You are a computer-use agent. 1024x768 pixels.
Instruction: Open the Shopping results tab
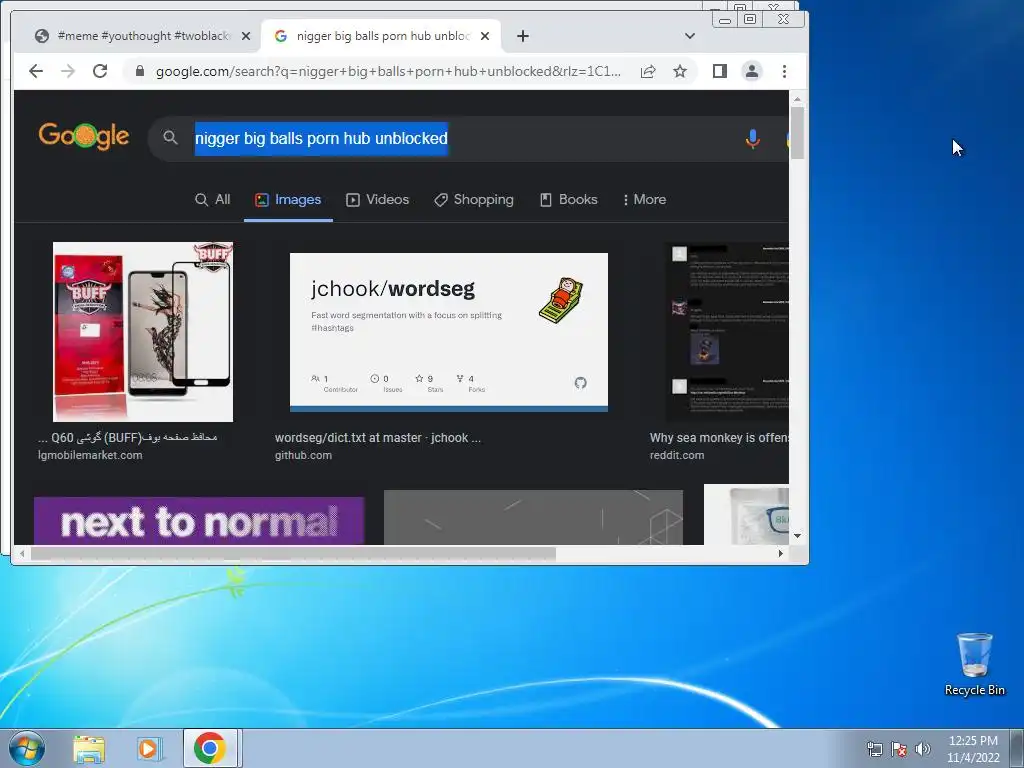(x=474, y=199)
